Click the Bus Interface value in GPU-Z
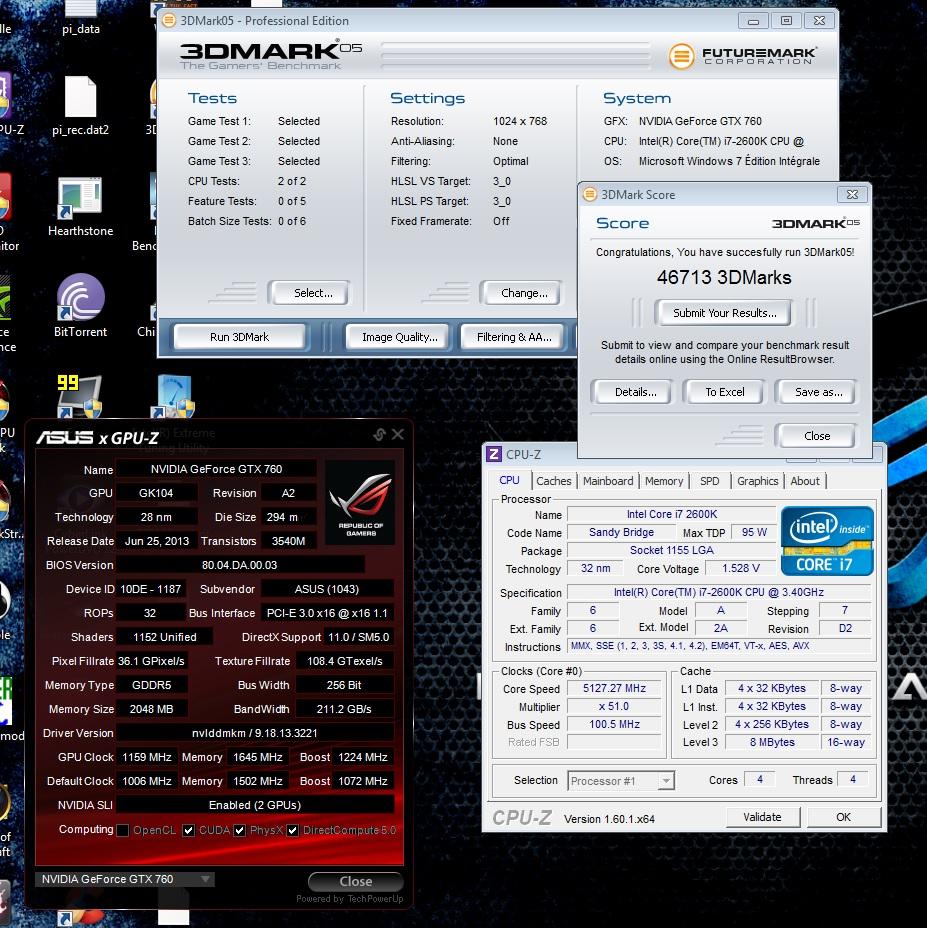The height and width of the screenshot is (928, 927). click(327, 613)
